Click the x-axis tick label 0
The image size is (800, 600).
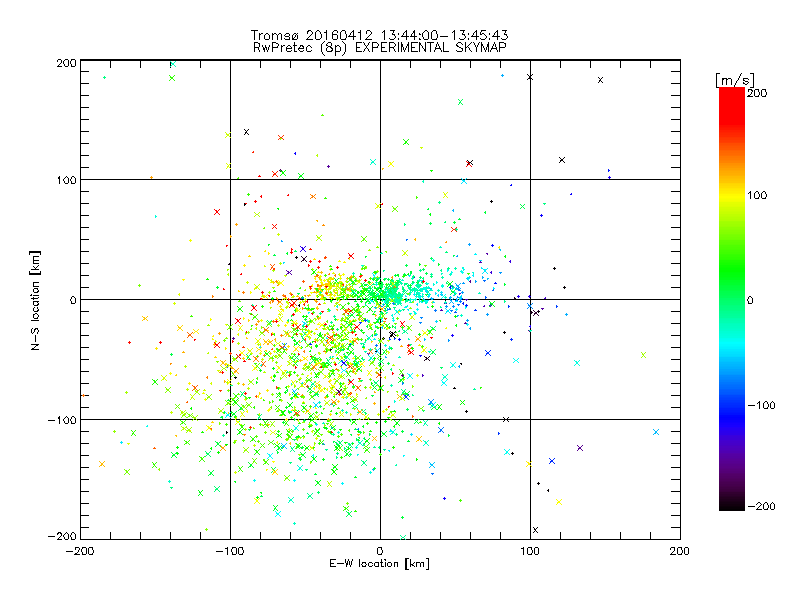[x=380, y=551]
